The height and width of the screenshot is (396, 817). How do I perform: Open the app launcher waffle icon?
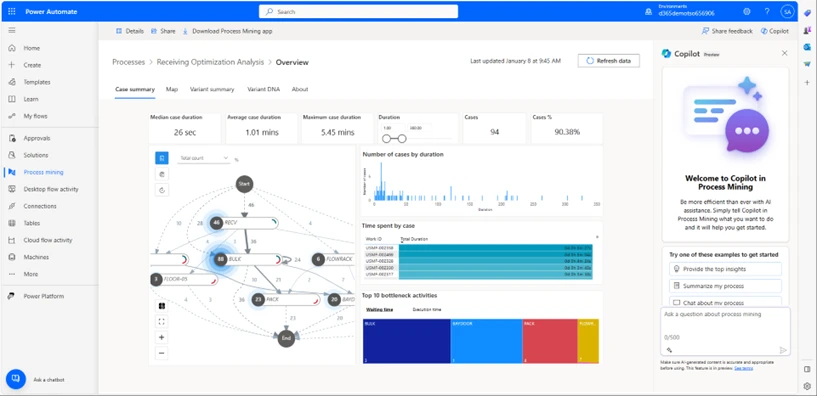(x=11, y=11)
